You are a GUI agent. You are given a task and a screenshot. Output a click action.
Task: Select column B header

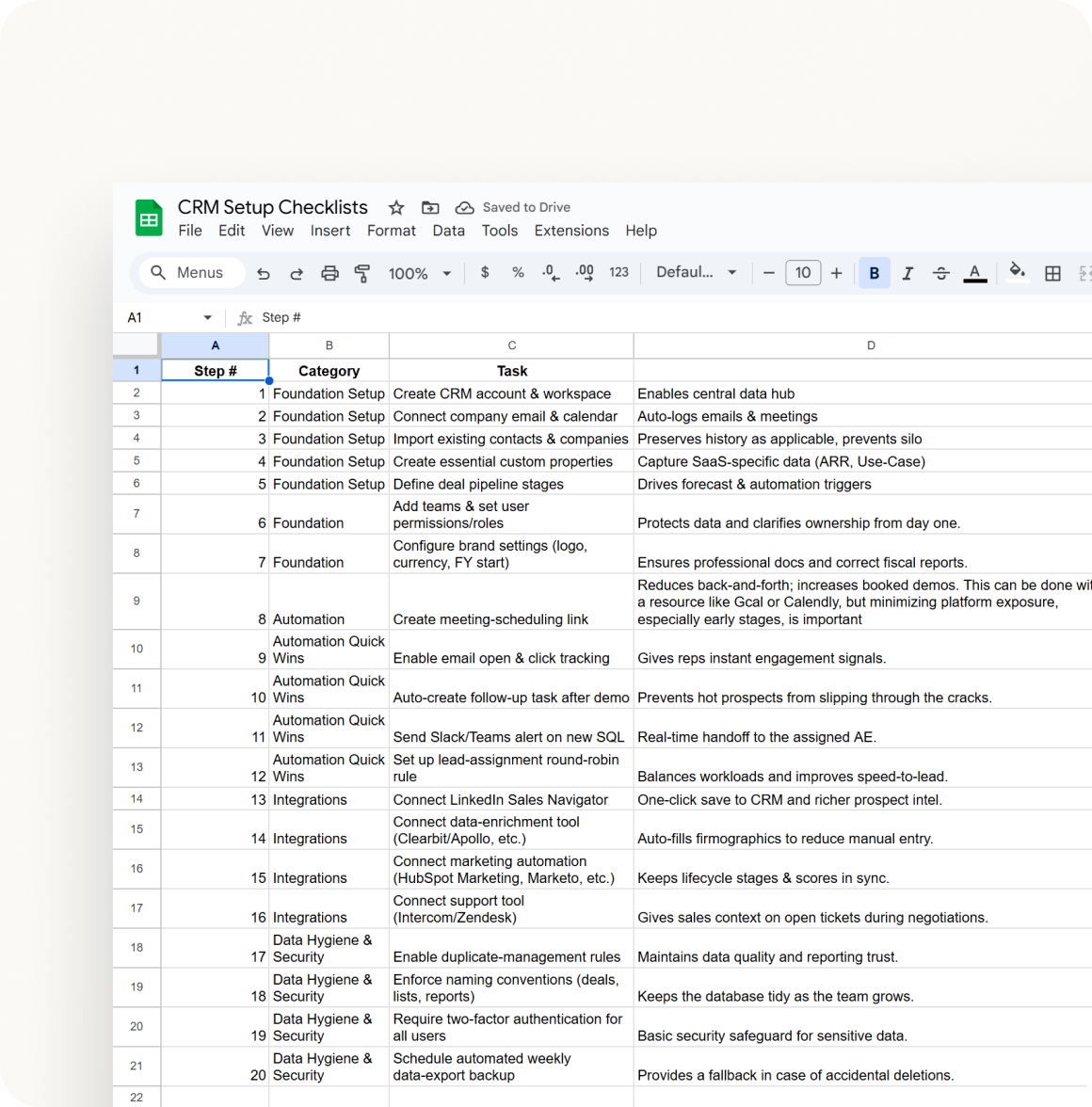(329, 345)
